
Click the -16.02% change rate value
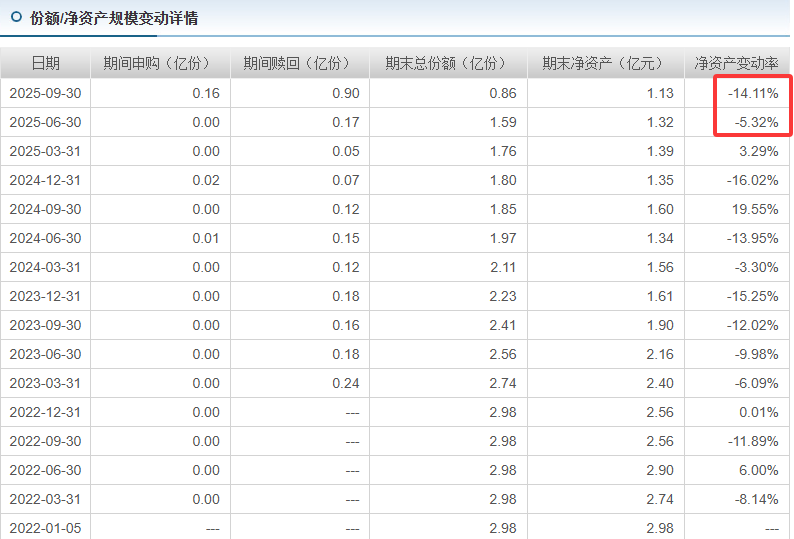pyautogui.click(x=752, y=180)
